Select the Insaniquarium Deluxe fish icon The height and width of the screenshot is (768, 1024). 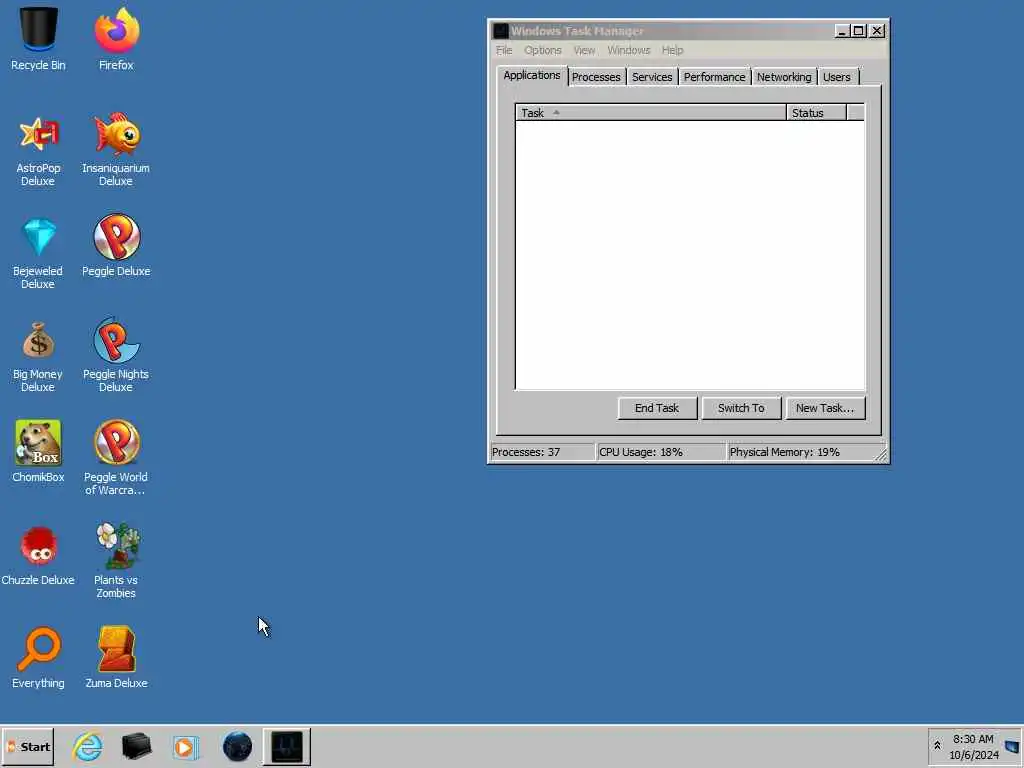pos(116,150)
